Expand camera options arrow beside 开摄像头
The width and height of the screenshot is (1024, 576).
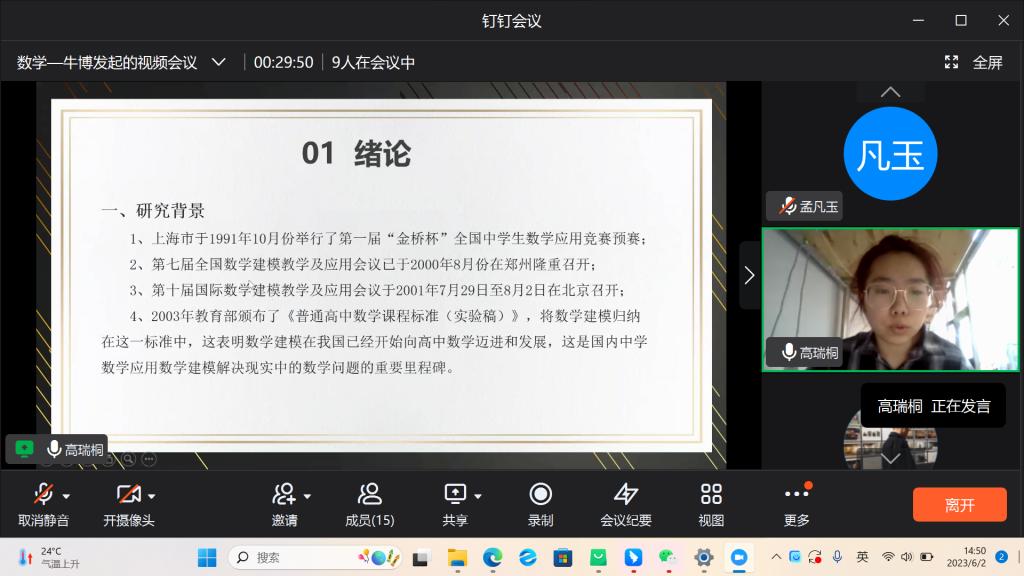152,496
